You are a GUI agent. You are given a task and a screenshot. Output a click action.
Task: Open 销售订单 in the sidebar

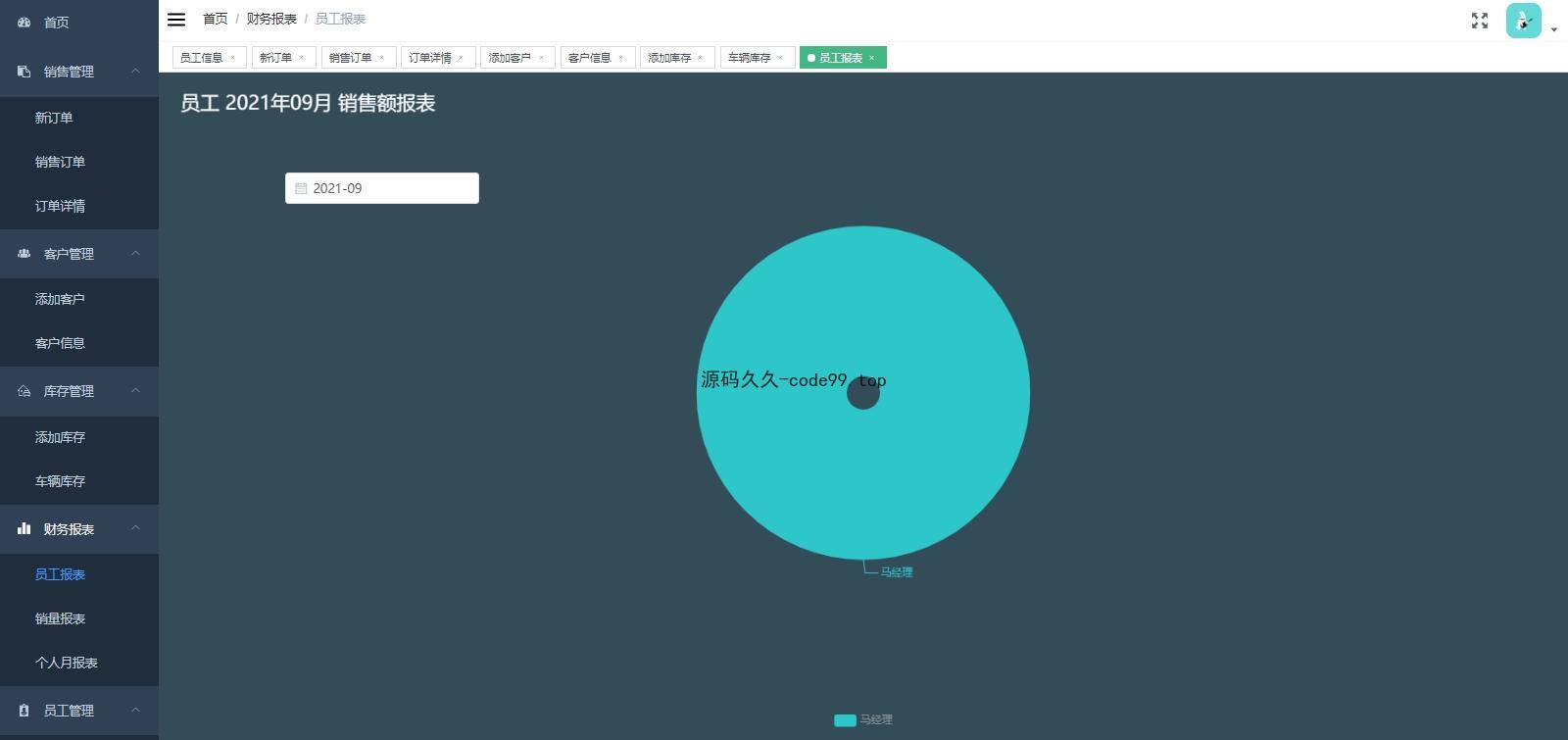79,162
